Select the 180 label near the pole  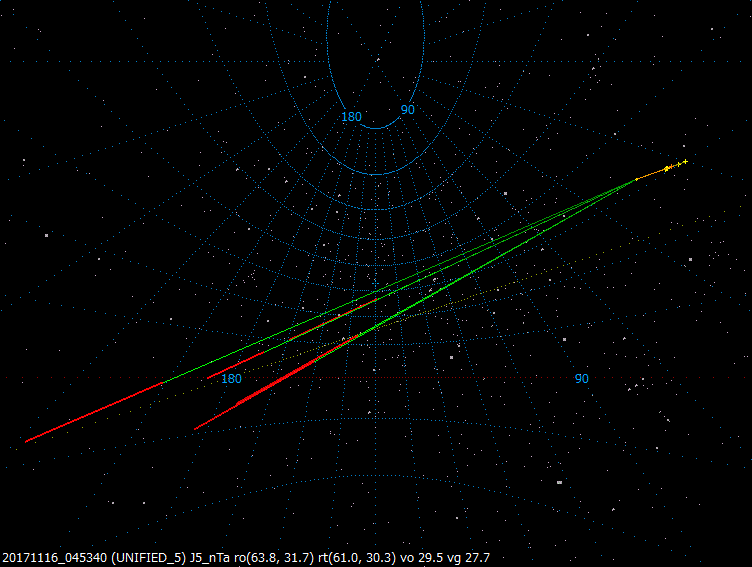point(351,117)
